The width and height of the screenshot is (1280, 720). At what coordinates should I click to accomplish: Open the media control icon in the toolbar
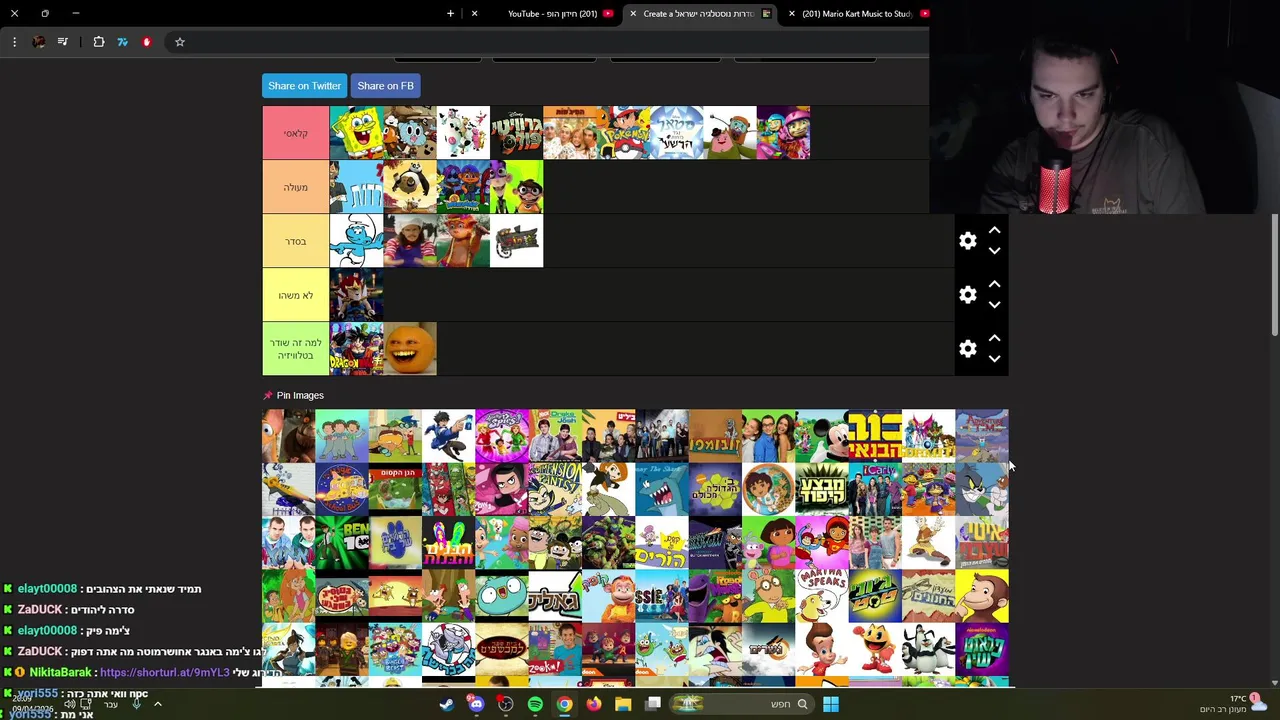[x=63, y=42]
